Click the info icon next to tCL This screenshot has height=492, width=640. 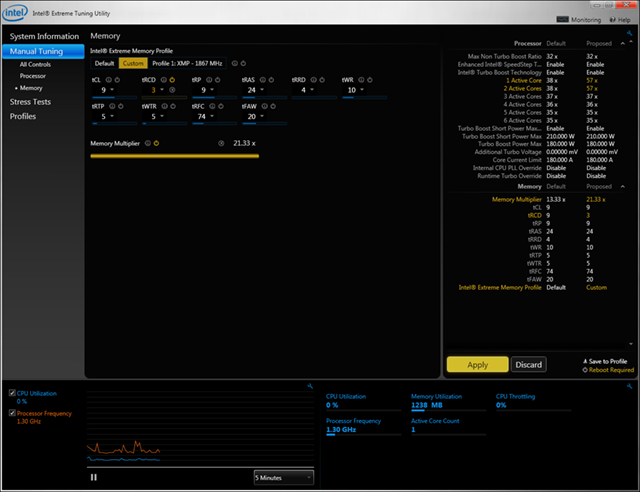coord(109,80)
